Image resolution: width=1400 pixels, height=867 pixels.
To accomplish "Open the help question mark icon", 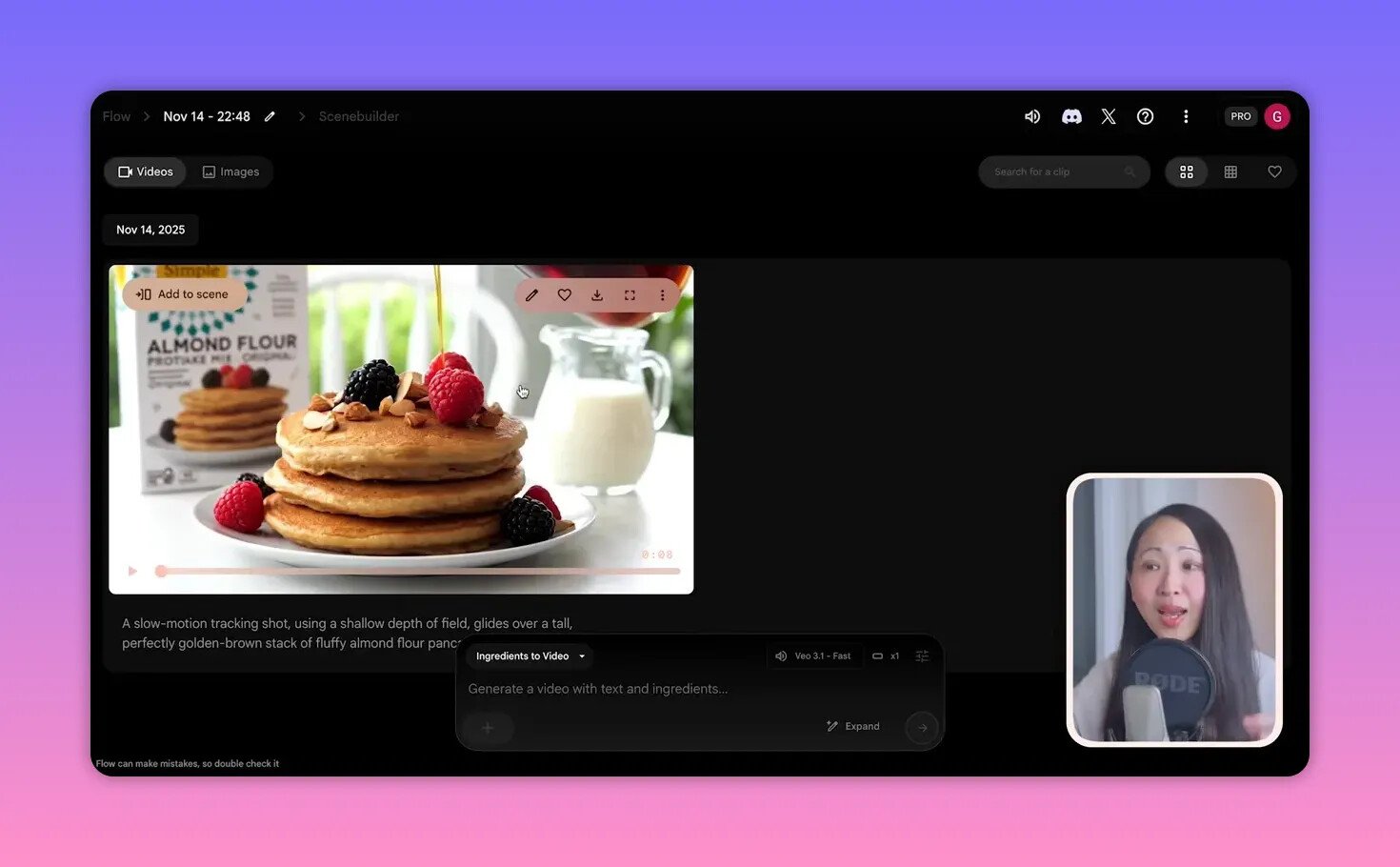I will (x=1145, y=116).
